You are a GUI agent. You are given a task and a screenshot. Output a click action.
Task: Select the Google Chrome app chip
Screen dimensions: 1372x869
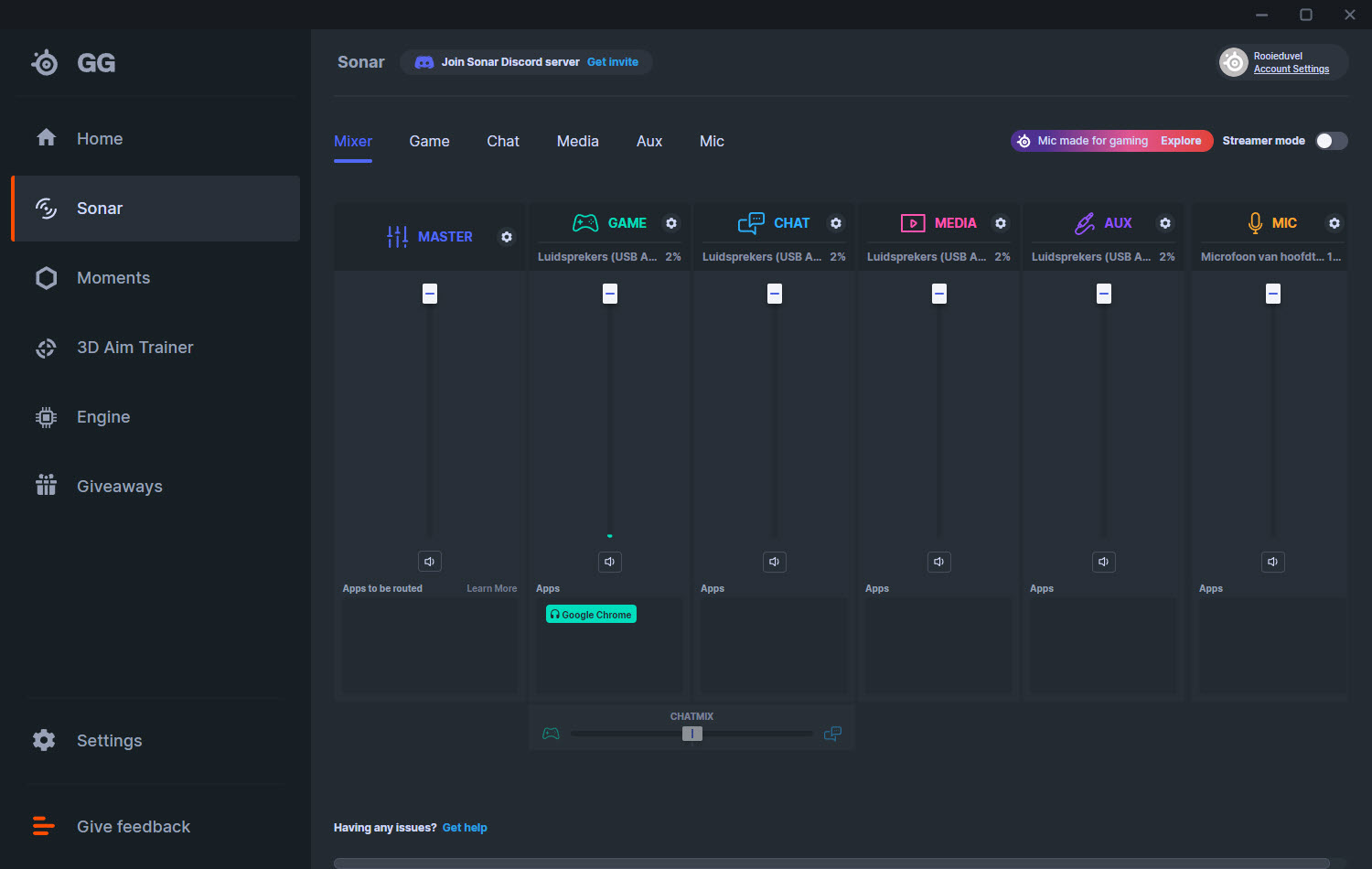point(591,615)
